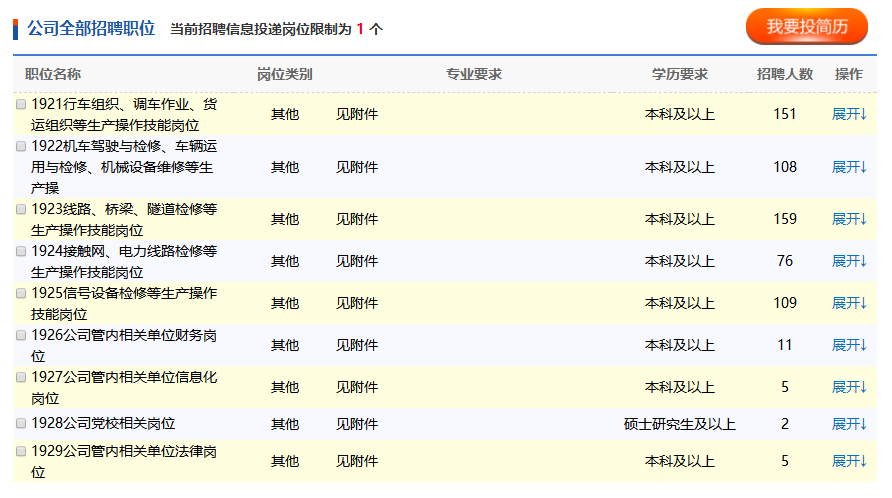Screen dimensions: 892x498
Task: Click recruit count 109
Action: point(784,303)
